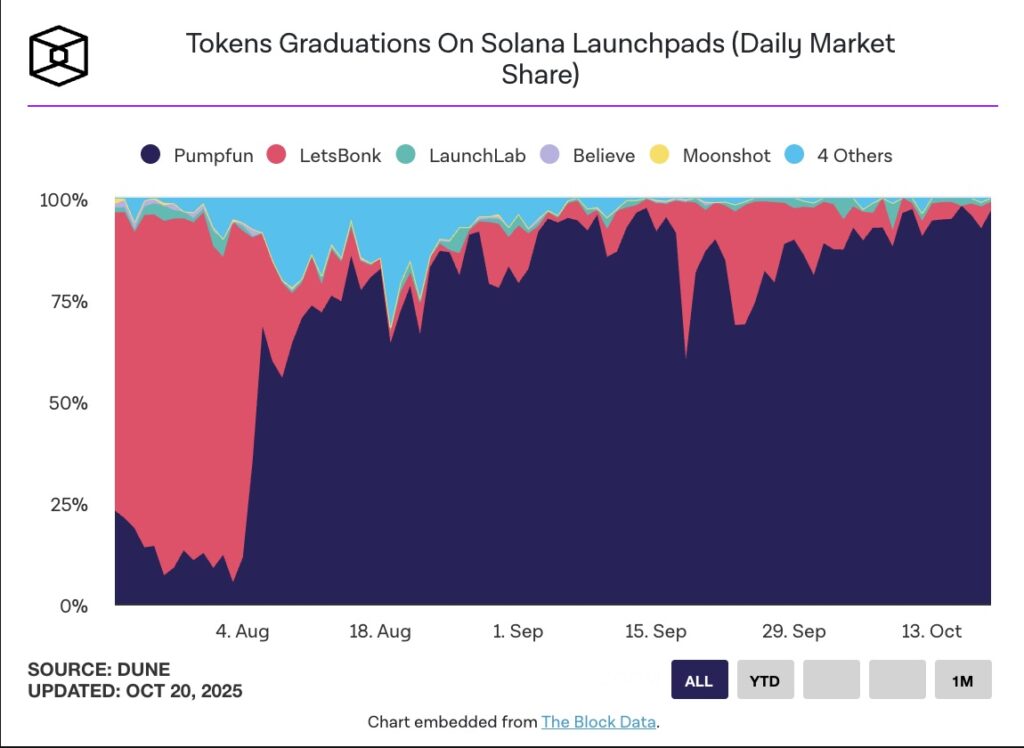Toggle the Pumpfun series in legend
The height and width of the screenshot is (748, 1024).
[197, 155]
